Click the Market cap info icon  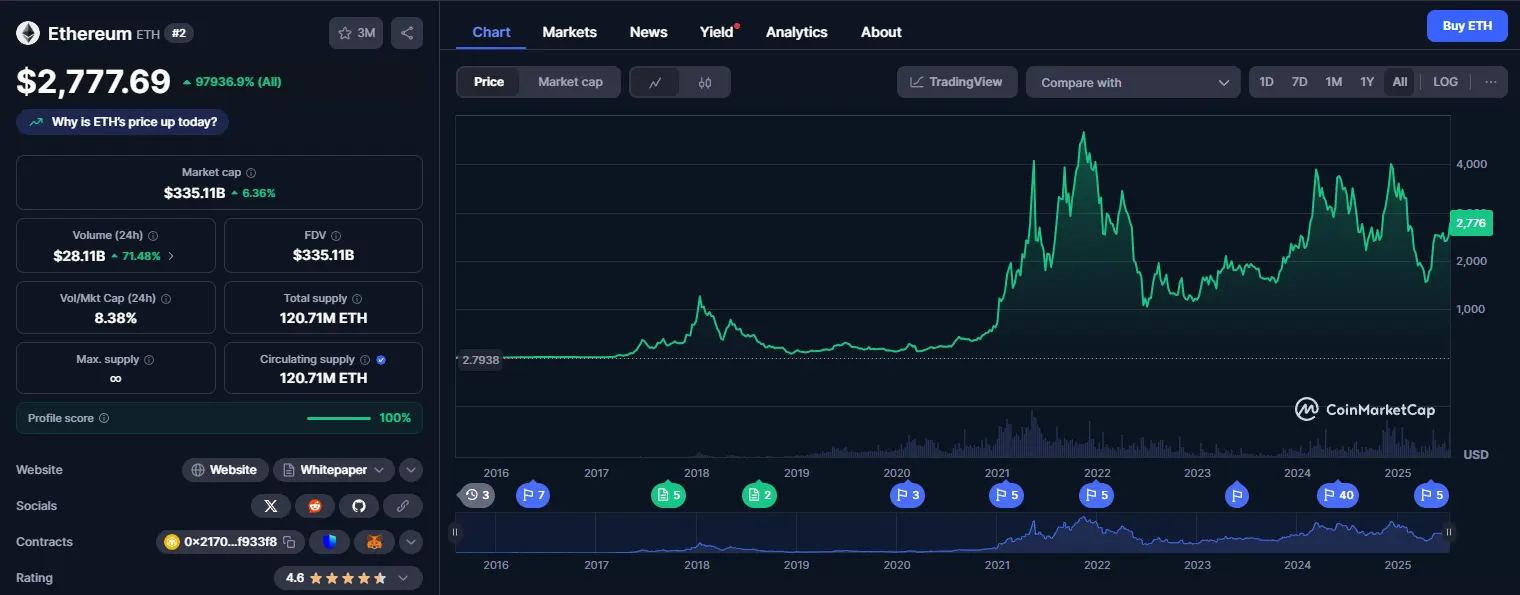pyautogui.click(x=251, y=173)
